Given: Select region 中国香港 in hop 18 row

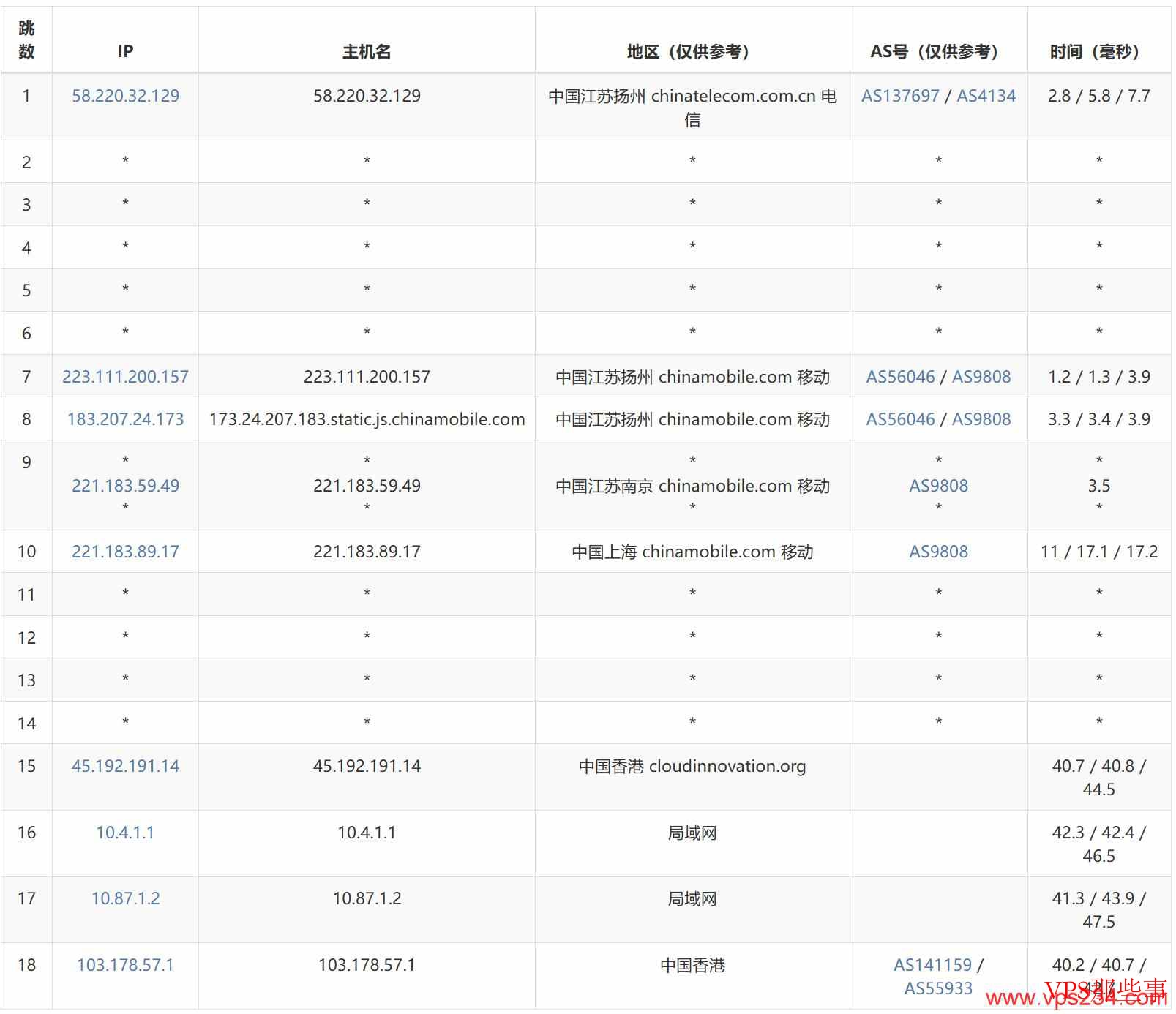Looking at the screenshot, I should click(x=692, y=965).
